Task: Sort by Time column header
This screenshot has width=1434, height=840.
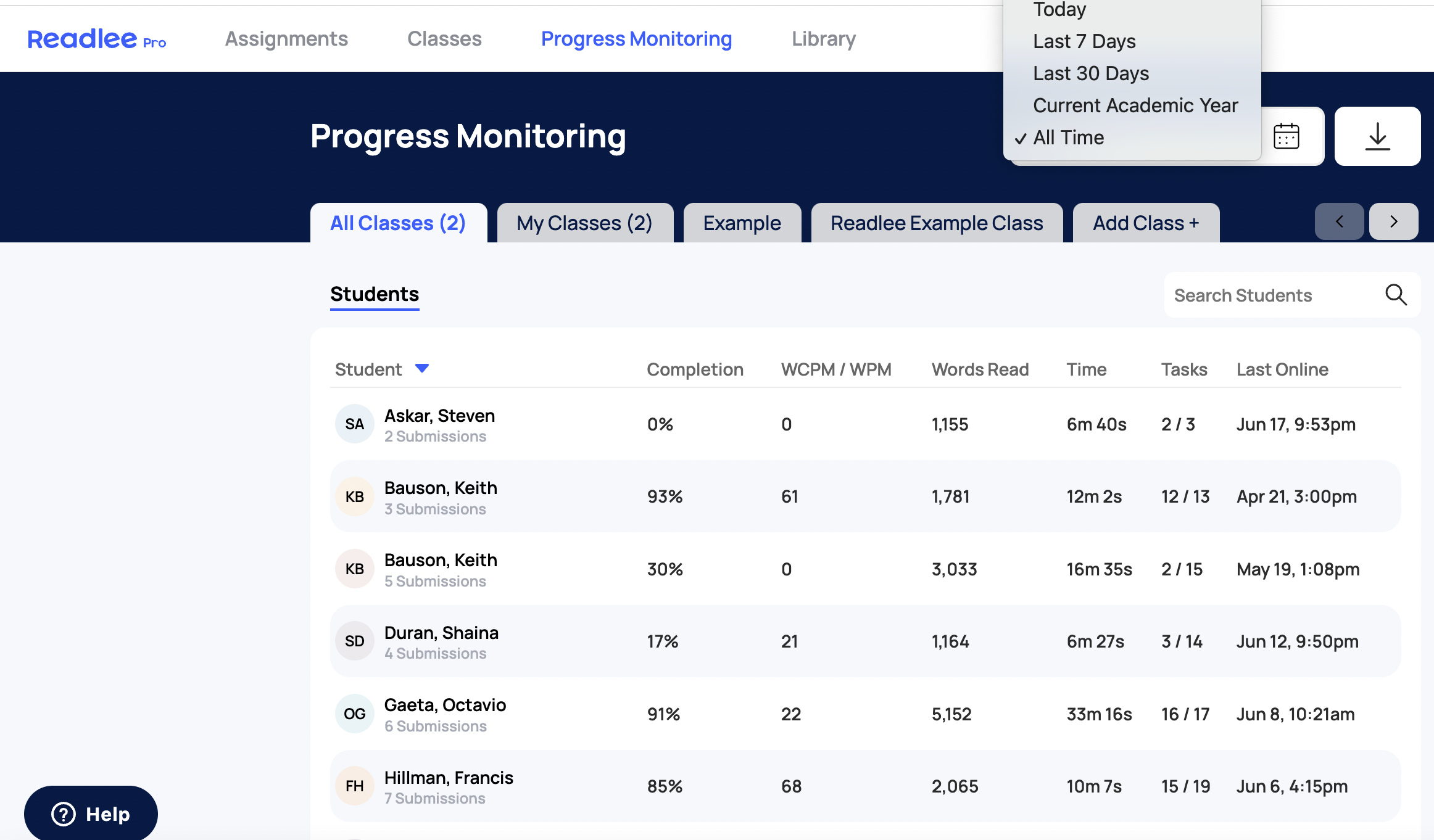Action: [1087, 369]
